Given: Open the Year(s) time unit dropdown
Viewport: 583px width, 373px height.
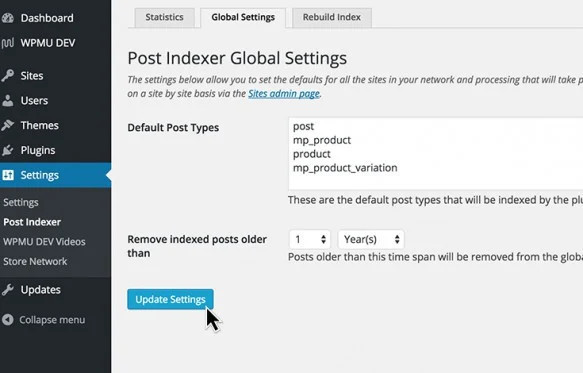Looking at the screenshot, I should (x=371, y=239).
